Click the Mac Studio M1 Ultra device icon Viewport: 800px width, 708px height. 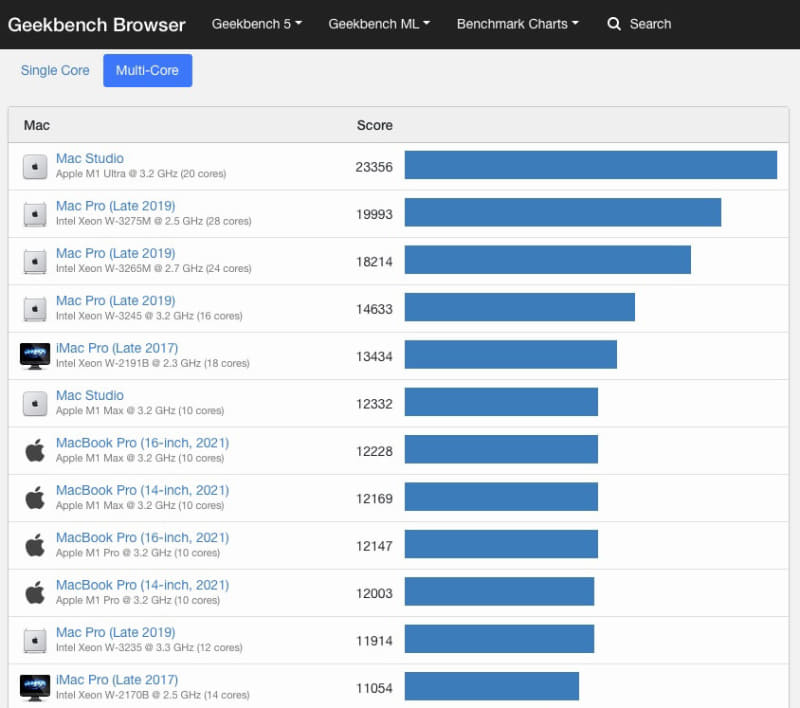coord(35,167)
